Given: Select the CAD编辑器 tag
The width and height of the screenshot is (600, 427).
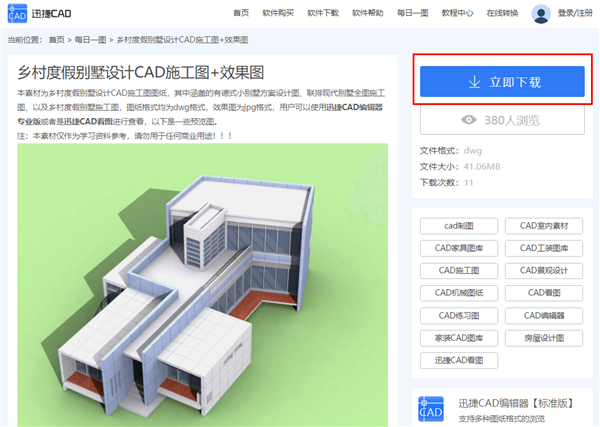Looking at the screenshot, I should (x=544, y=316).
